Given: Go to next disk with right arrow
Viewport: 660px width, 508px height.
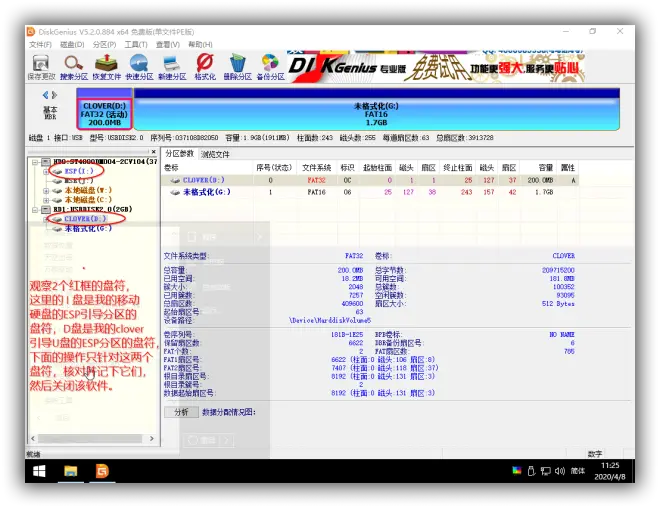Looking at the screenshot, I should point(54,95).
